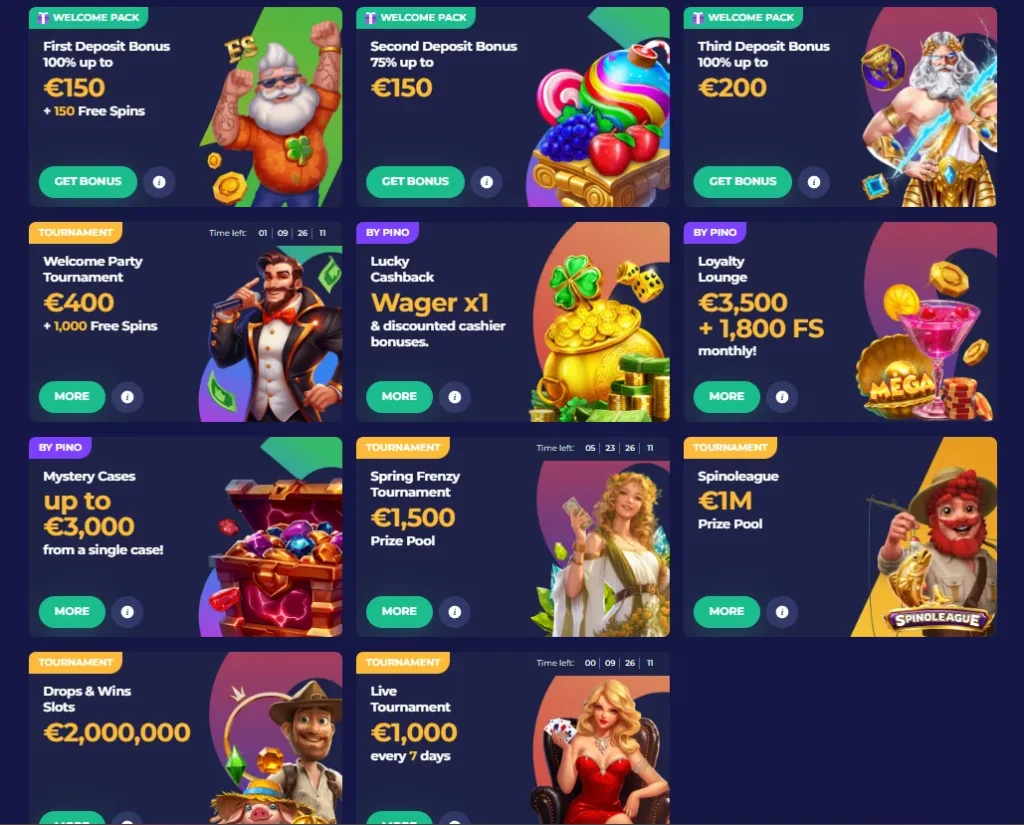Image resolution: width=1024 pixels, height=825 pixels.
Task: Open More for Lucky Cashback
Action: (399, 396)
